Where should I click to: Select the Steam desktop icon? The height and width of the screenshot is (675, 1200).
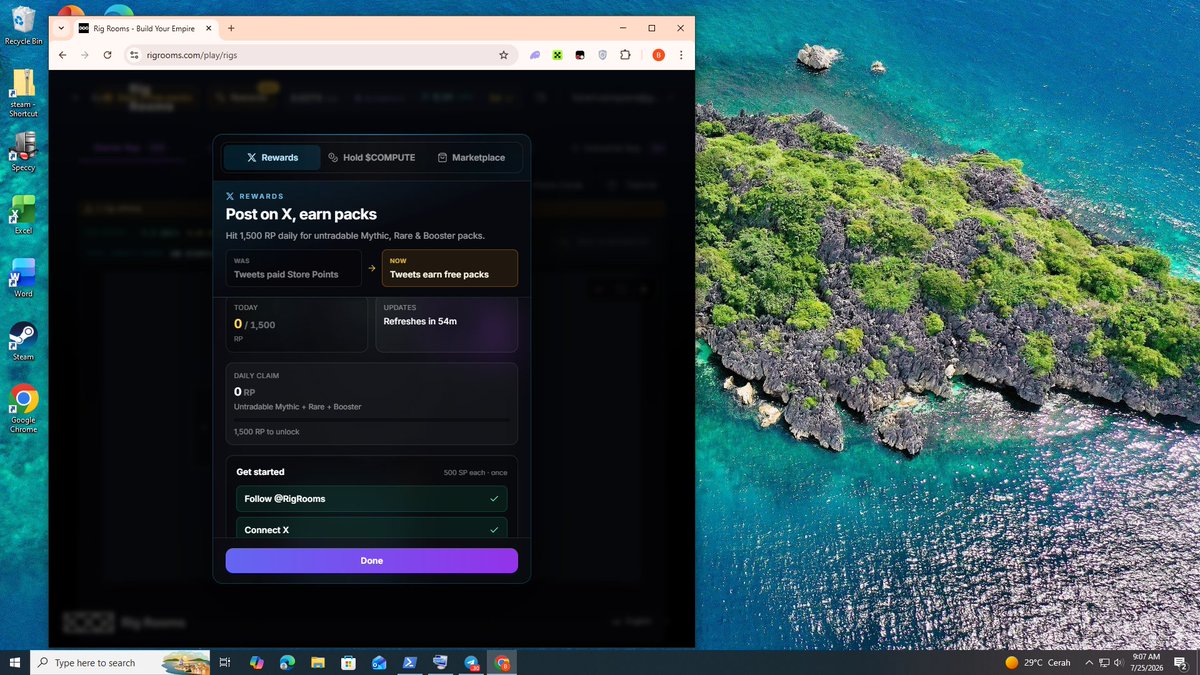point(23,340)
